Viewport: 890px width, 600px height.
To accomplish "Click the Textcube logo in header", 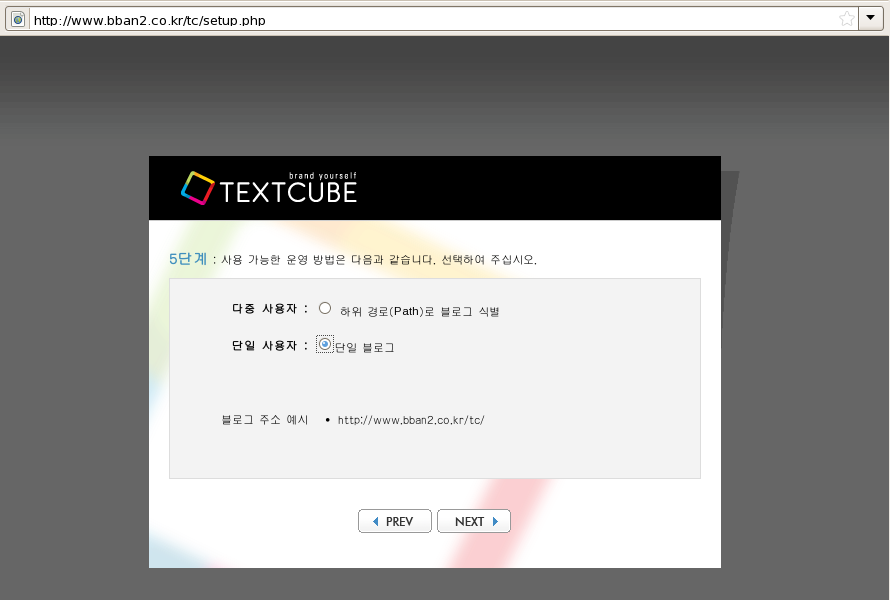I will (268, 188).
